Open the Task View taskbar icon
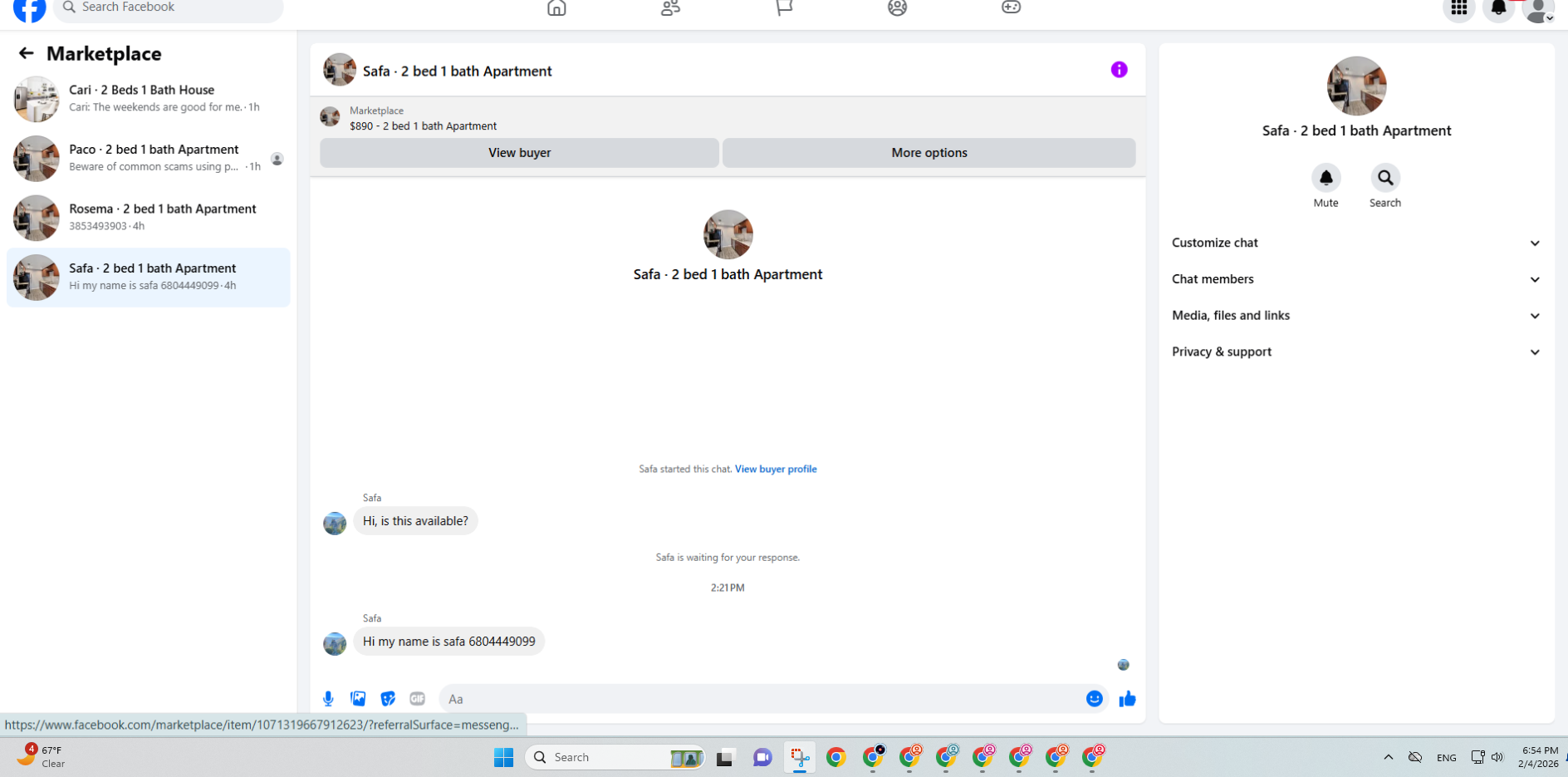1568x777 pixels. (x=725, y=757)
